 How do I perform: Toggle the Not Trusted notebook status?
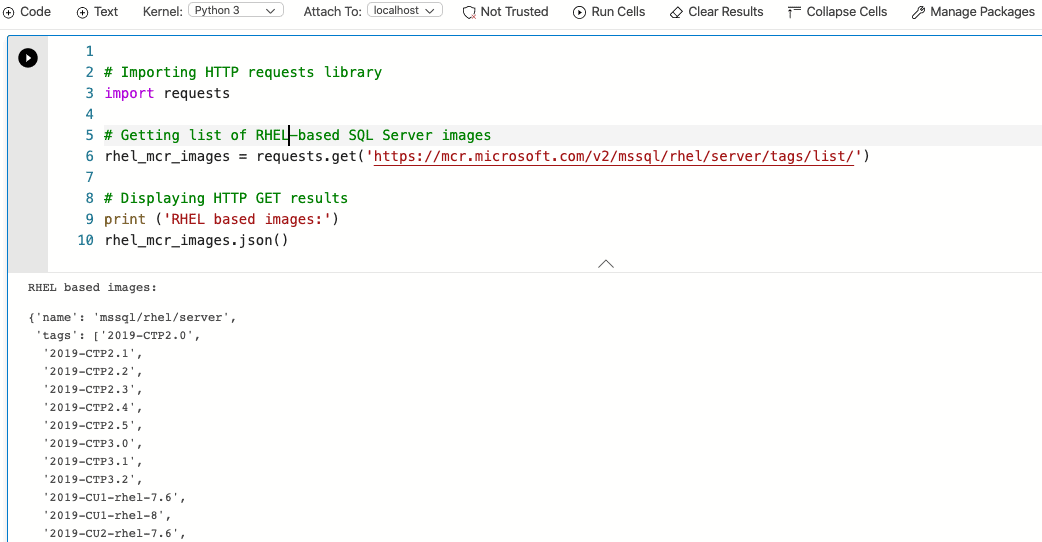[x=506, y=12]
